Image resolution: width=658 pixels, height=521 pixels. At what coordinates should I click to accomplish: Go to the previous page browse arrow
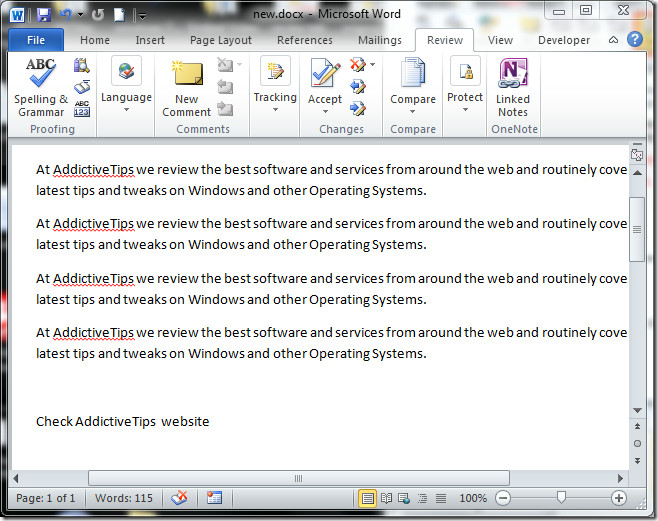637,427
